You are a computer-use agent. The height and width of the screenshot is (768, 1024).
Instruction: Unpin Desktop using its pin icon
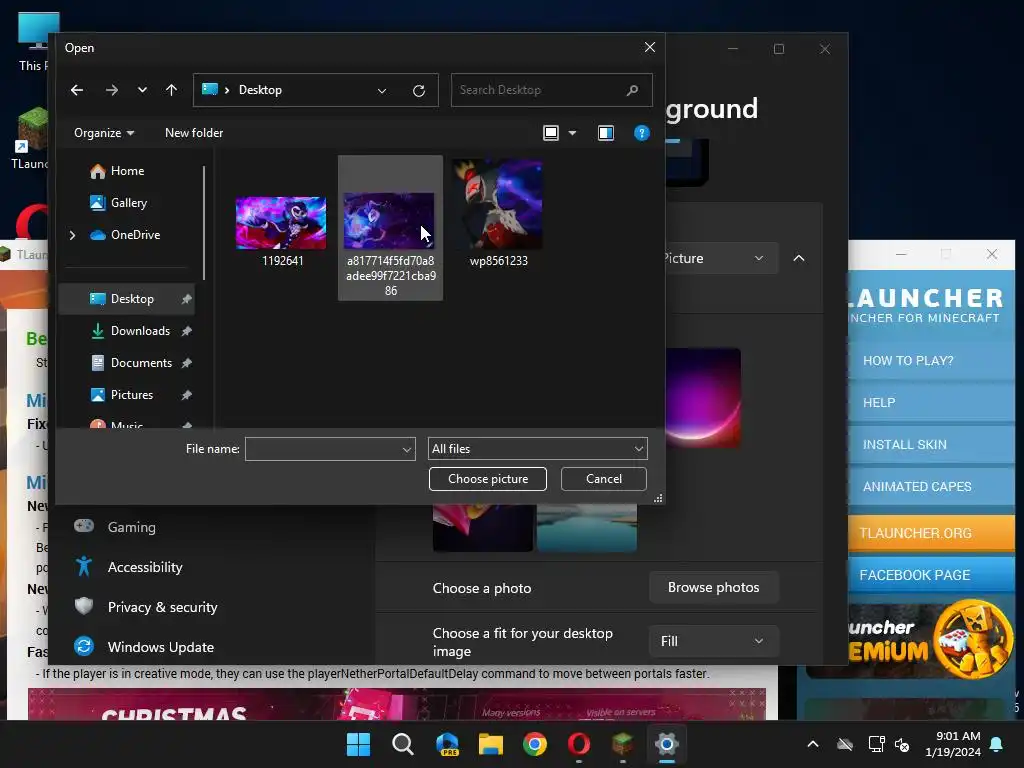point(186,299)
